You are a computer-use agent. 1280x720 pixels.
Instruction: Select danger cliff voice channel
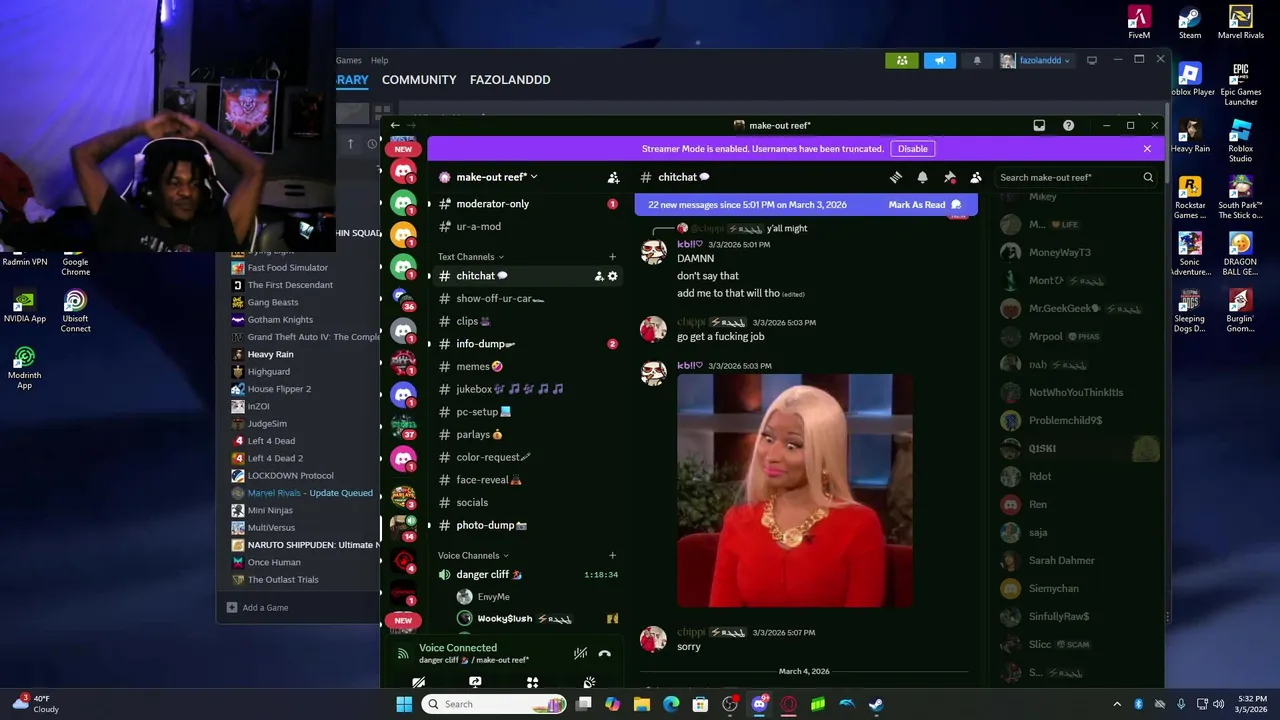[525, 575]
